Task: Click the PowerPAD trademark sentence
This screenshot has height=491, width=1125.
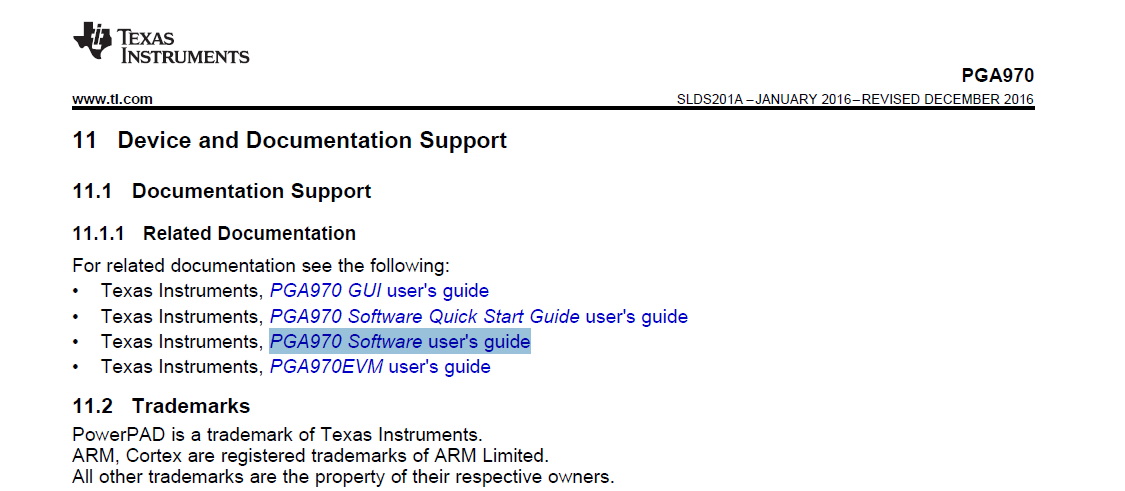Action: [x=276, y=435]
